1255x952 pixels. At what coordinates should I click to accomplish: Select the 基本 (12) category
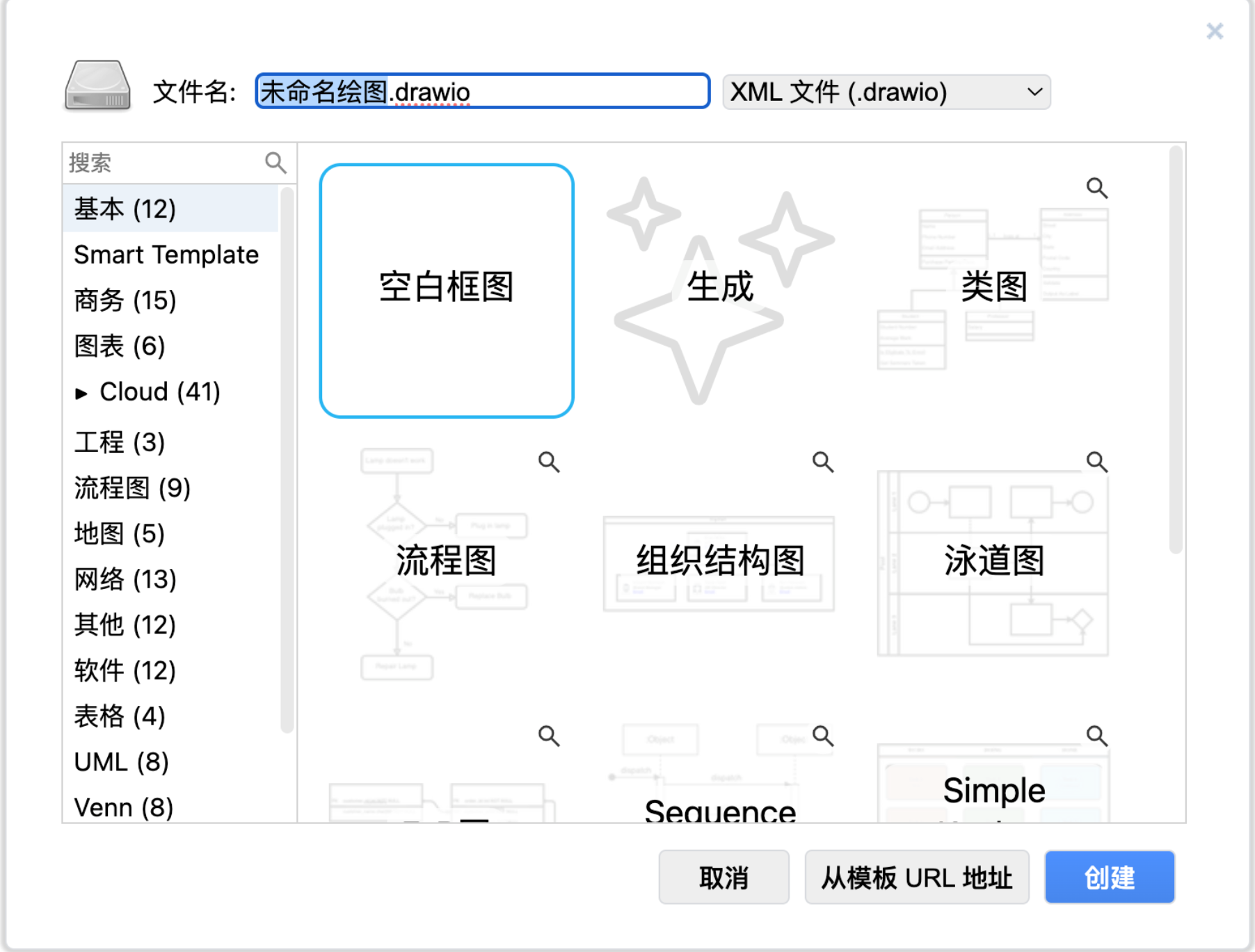(x=125, y=209)
